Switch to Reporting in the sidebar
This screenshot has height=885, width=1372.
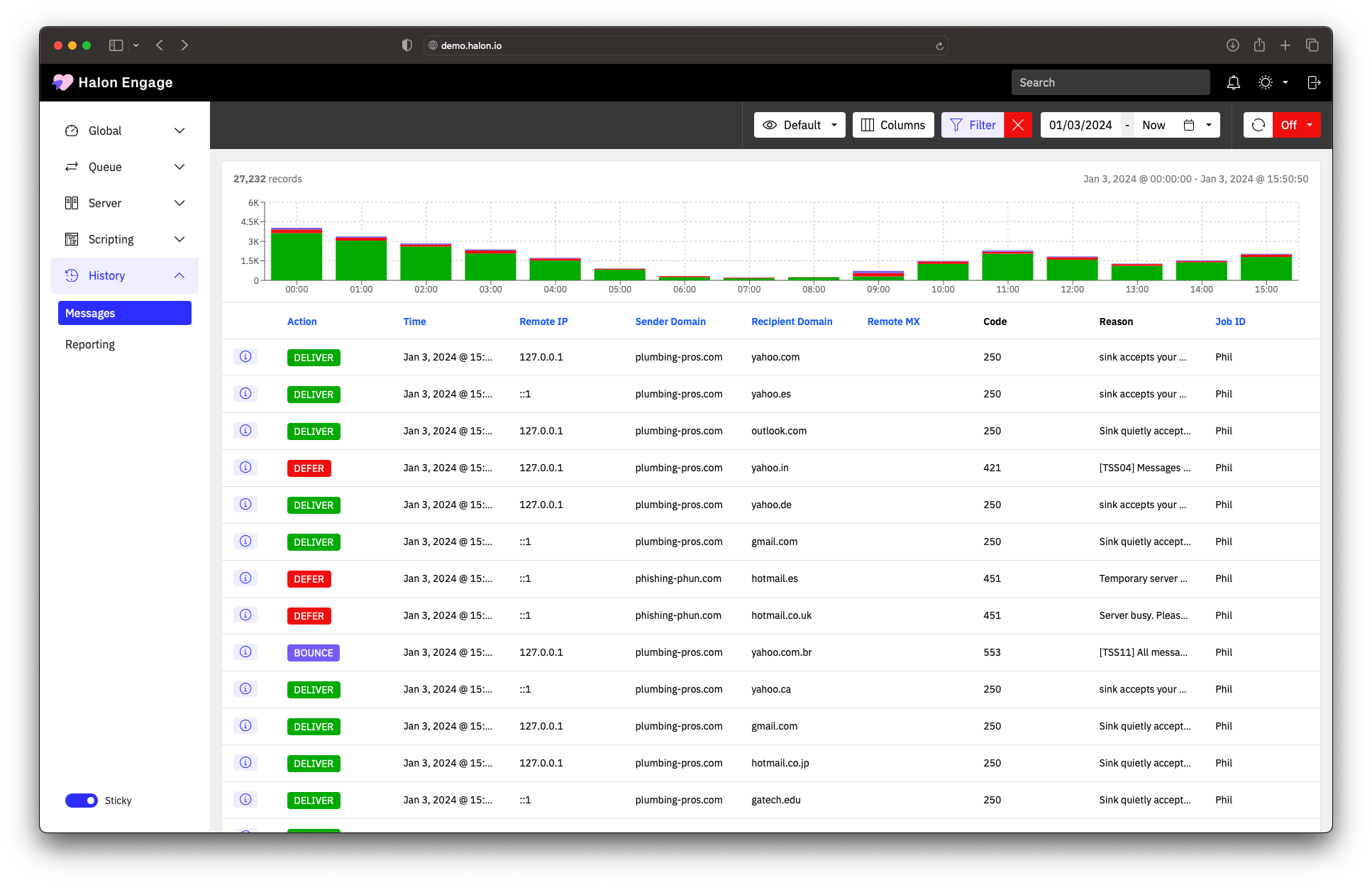pyautogui.click(x=90, y=344)
